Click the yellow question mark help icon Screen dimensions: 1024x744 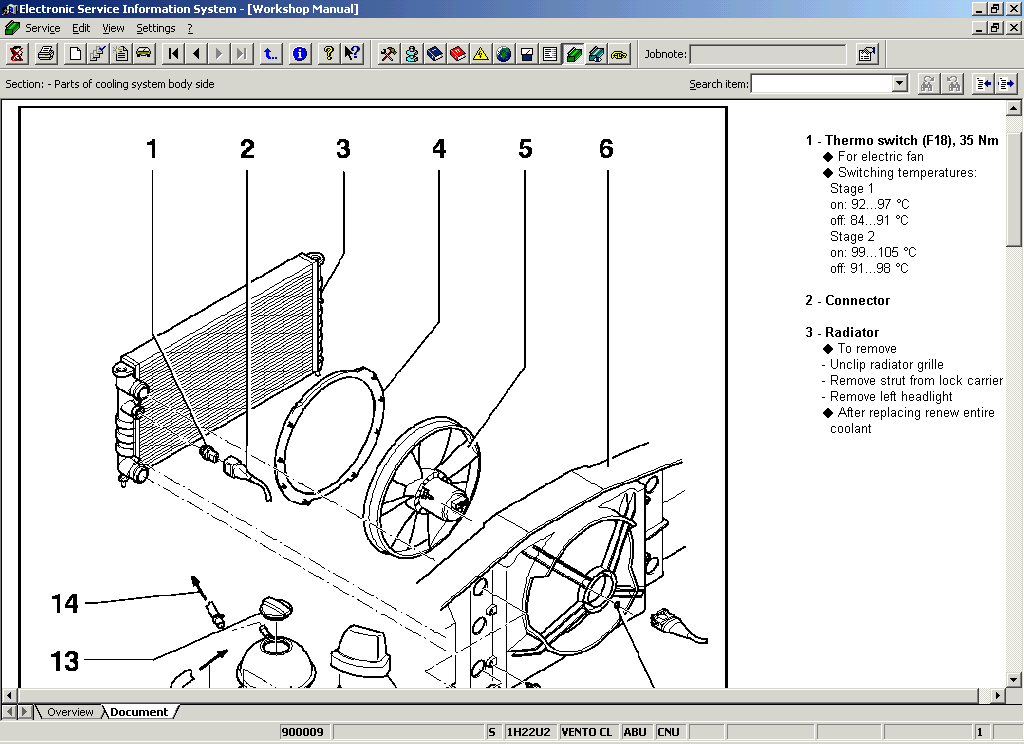point(328,54)
